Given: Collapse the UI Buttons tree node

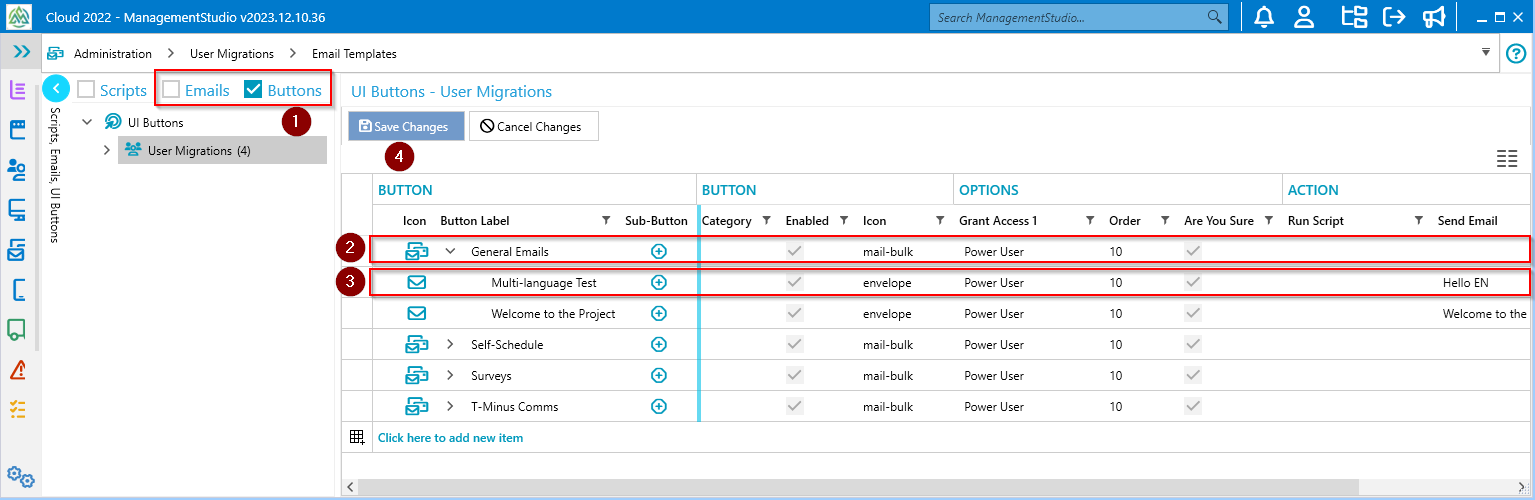Looking at the screenshot, I should 87,122.
